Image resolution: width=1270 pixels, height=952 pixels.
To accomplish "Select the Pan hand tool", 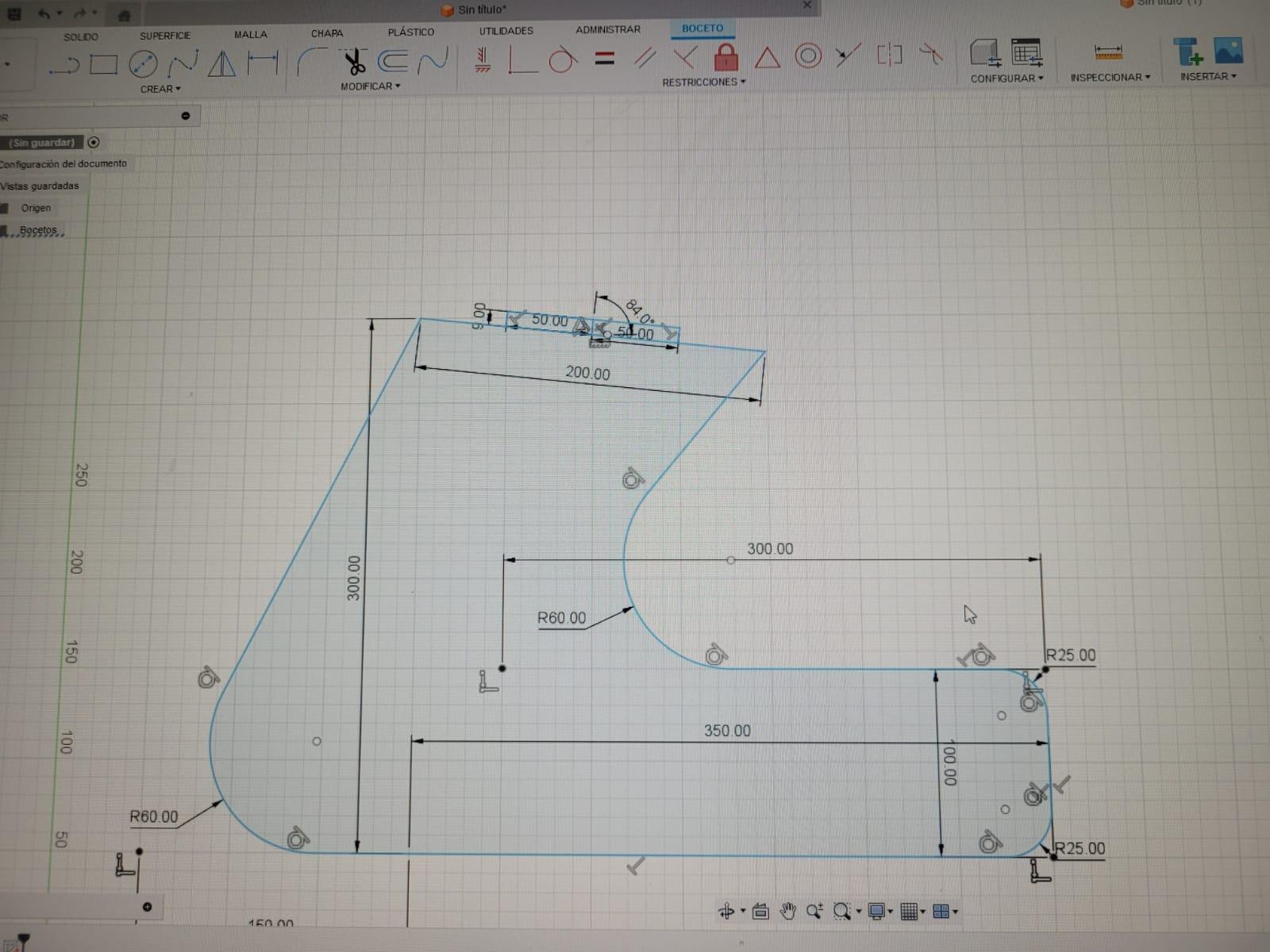I will coord(787,912).
